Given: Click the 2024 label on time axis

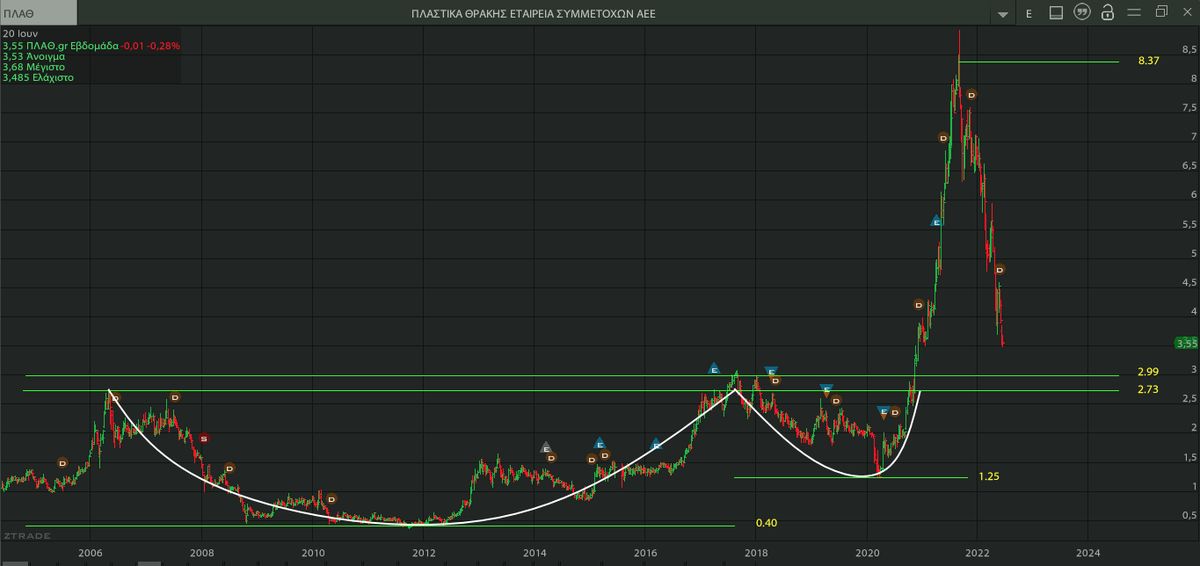Looking at the screenshot, I should pos(1089,551).
